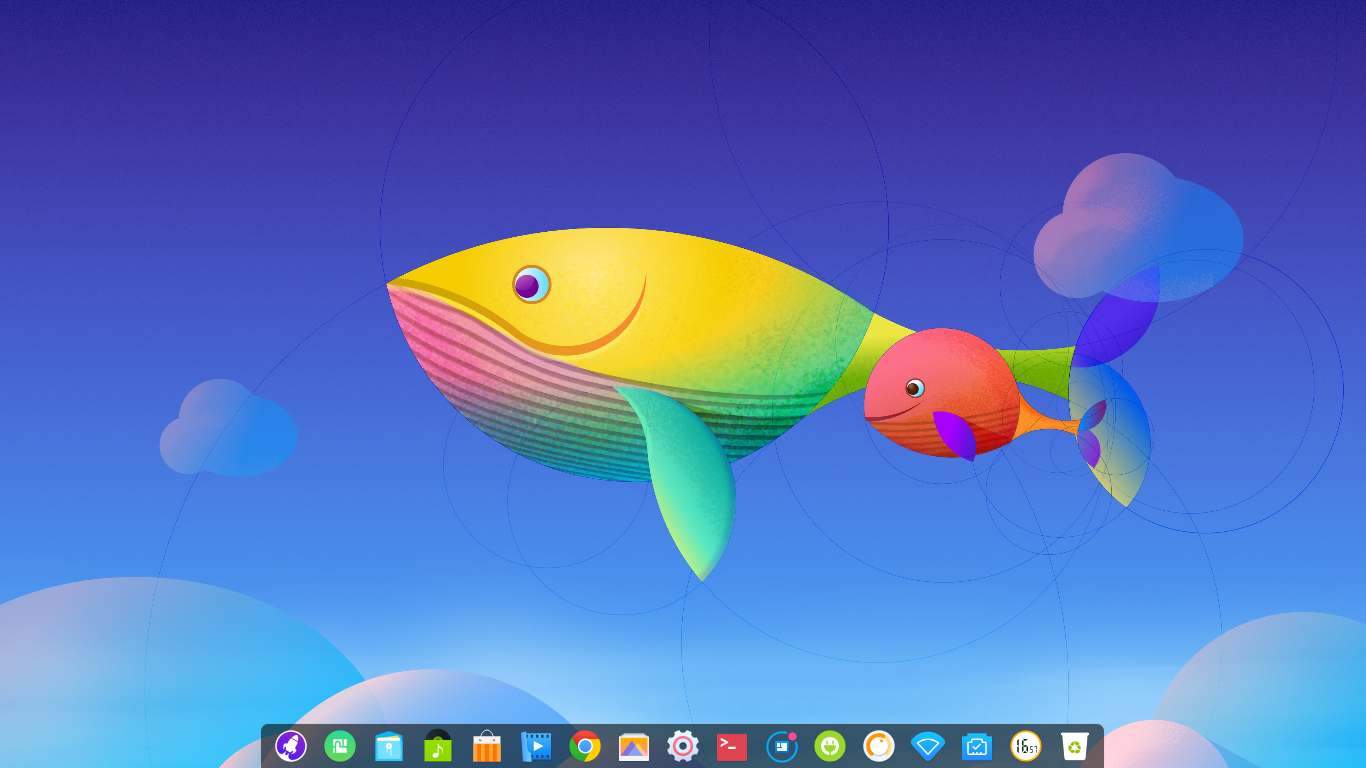Open the tray icon with the pink notification dot
The width and height of the screenshot is (1366, 768).
[x=780, y=746]
